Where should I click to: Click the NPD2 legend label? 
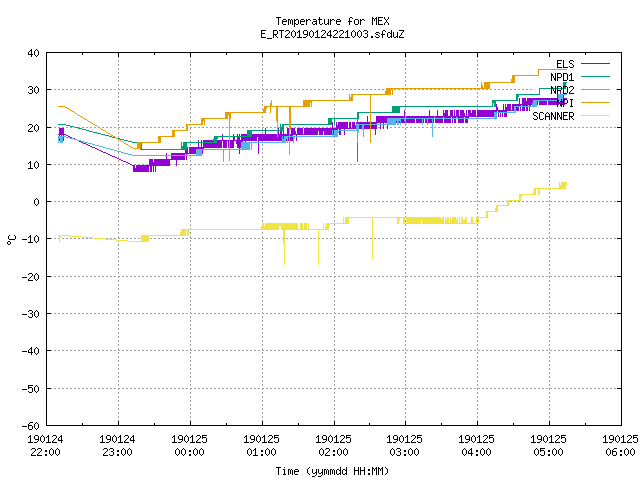point(562,90)
